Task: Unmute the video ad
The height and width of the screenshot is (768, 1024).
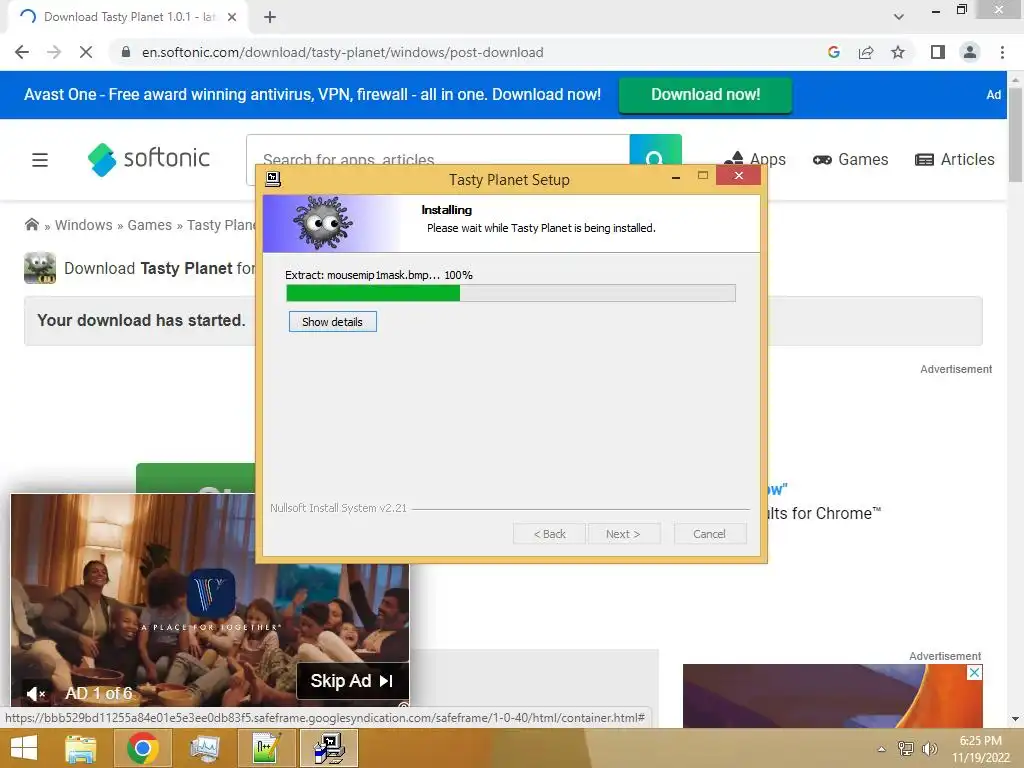Action: 36,694
